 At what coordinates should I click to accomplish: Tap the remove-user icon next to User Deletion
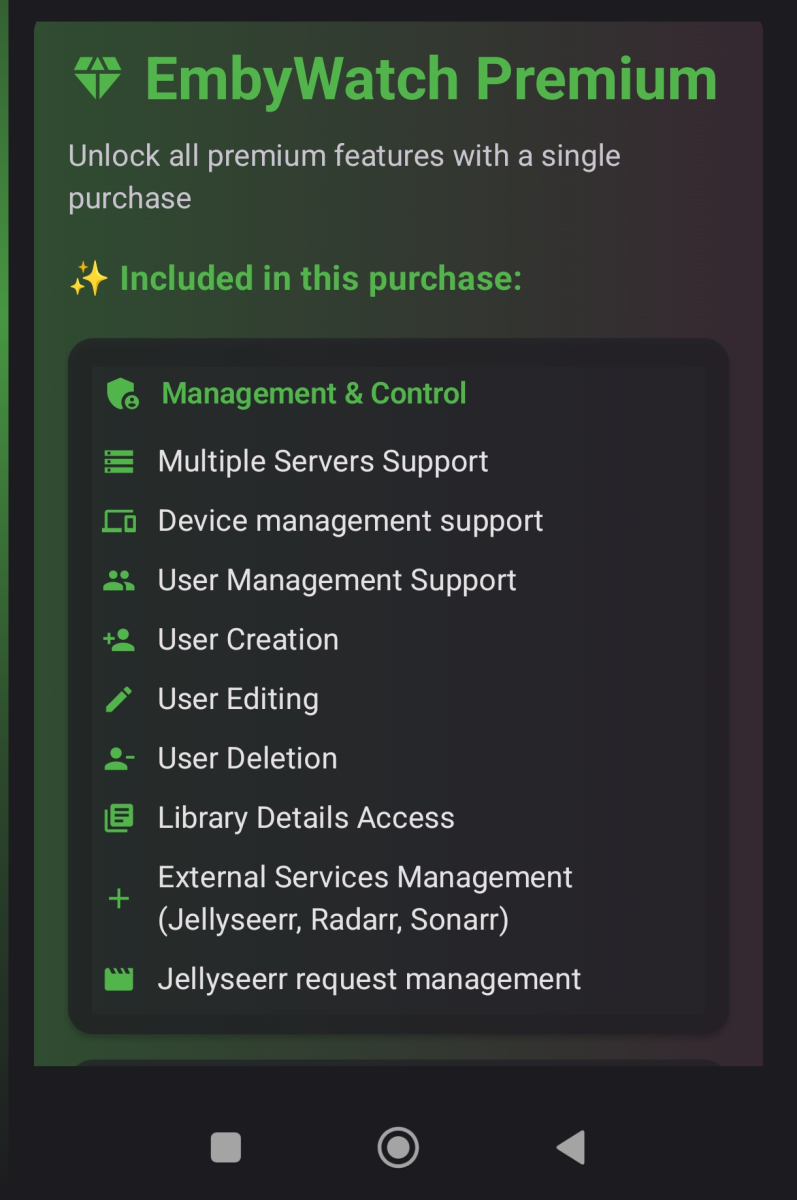119,758
